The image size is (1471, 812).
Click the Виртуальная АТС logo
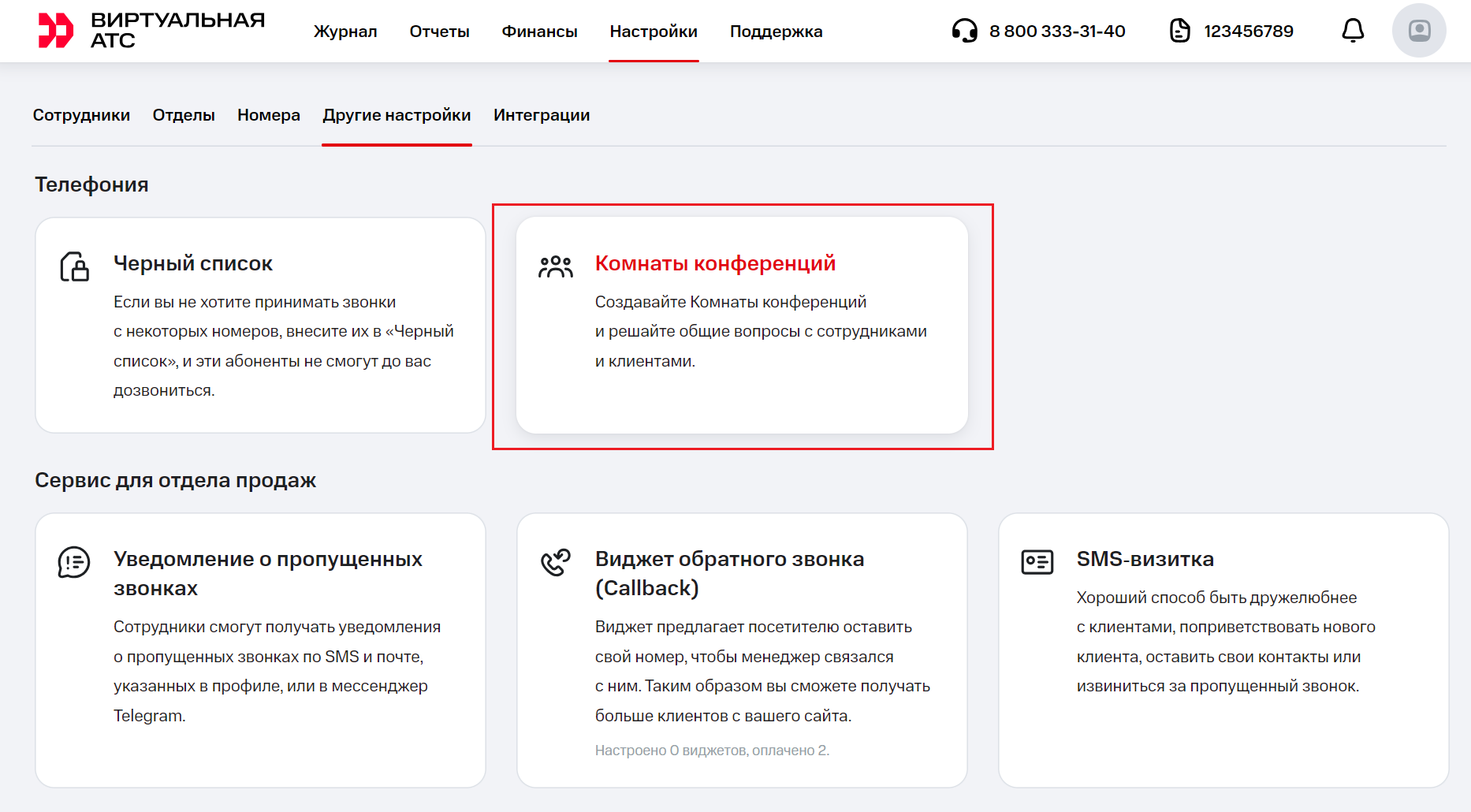pos(151,31)
